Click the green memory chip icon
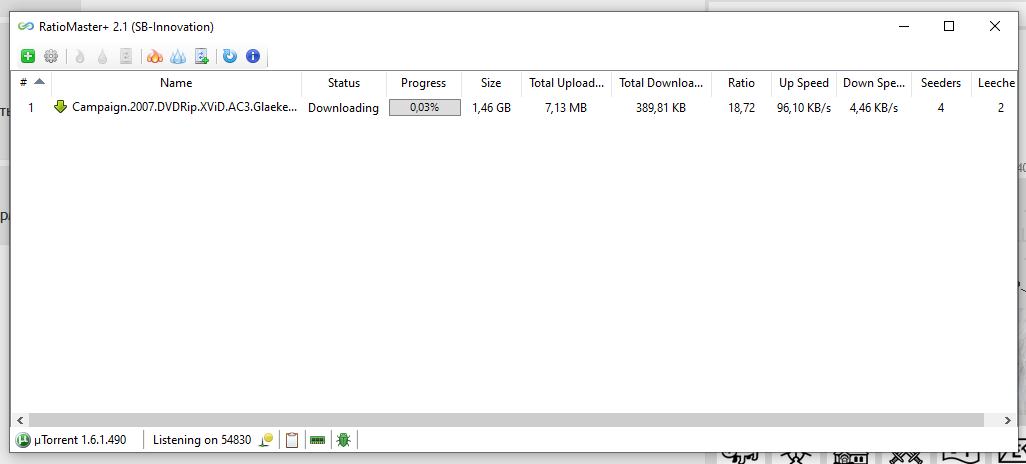 tap(317, 440)
